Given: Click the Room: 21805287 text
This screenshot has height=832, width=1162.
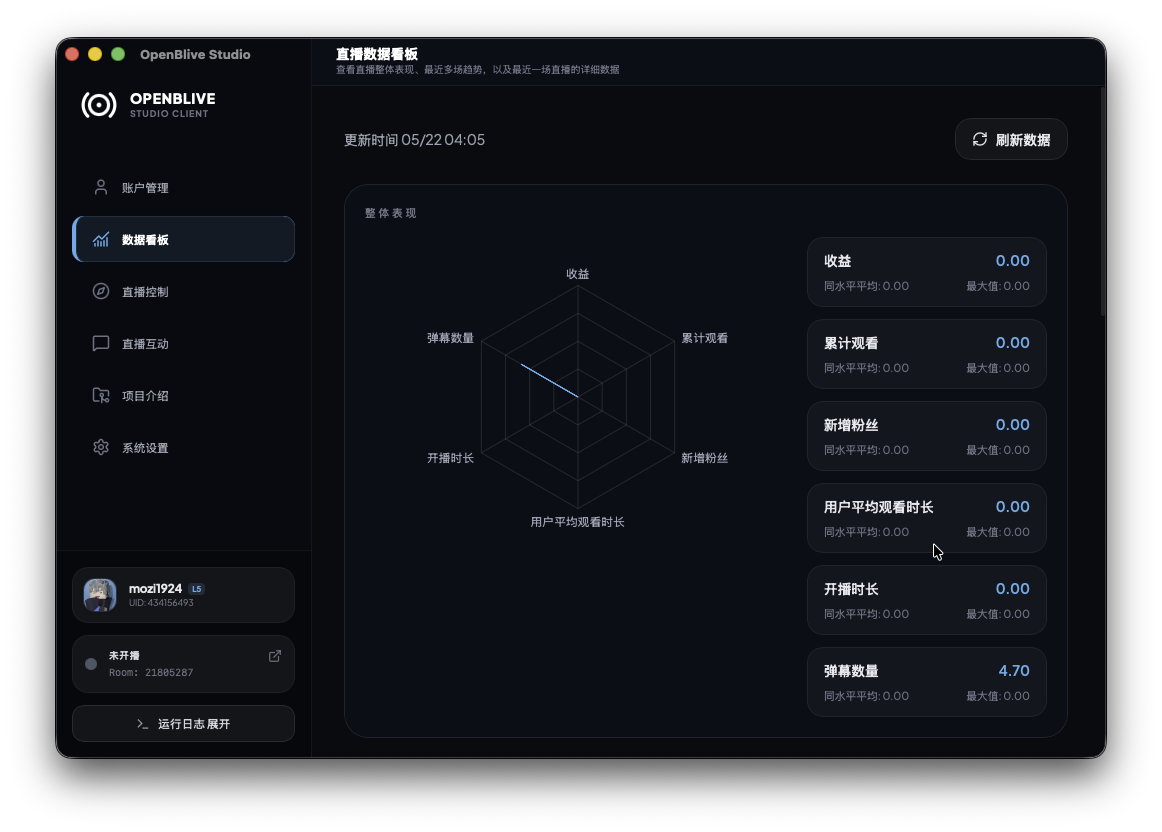Looking at the screenshot, I should (x=151, y=673).
